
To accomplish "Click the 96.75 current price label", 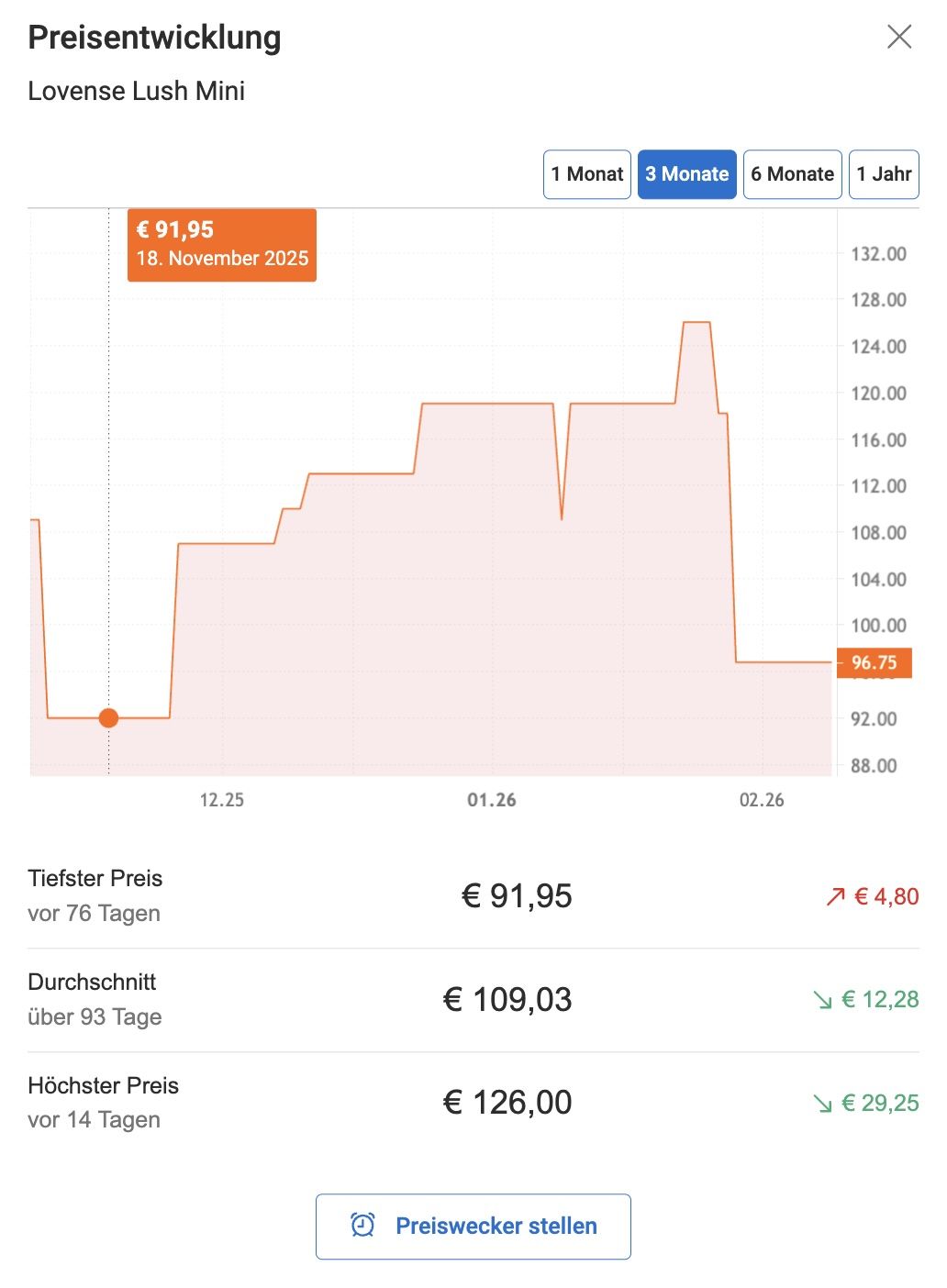I will 874,662.
